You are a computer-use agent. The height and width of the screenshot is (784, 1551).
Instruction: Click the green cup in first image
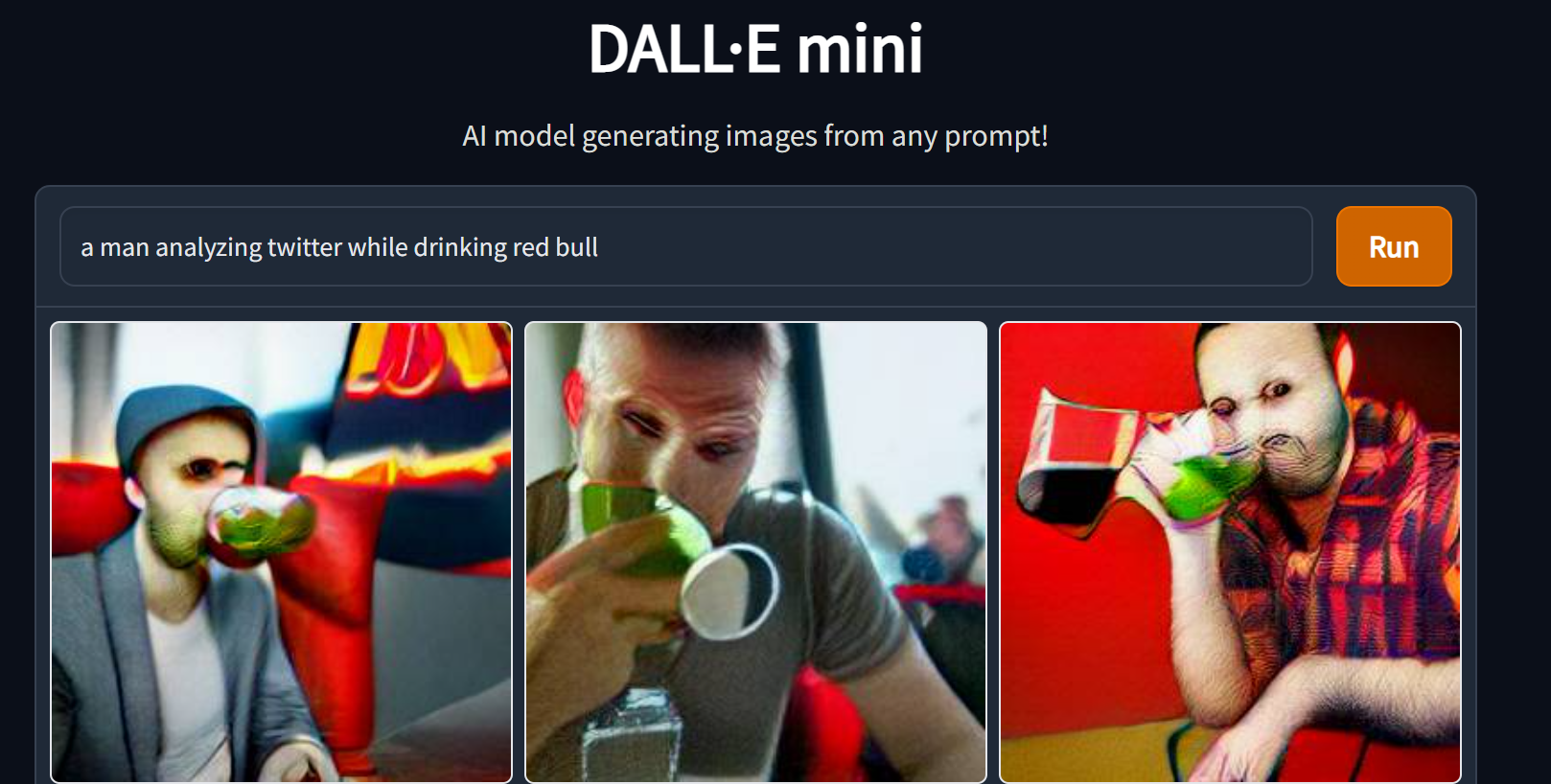[259, 522]
